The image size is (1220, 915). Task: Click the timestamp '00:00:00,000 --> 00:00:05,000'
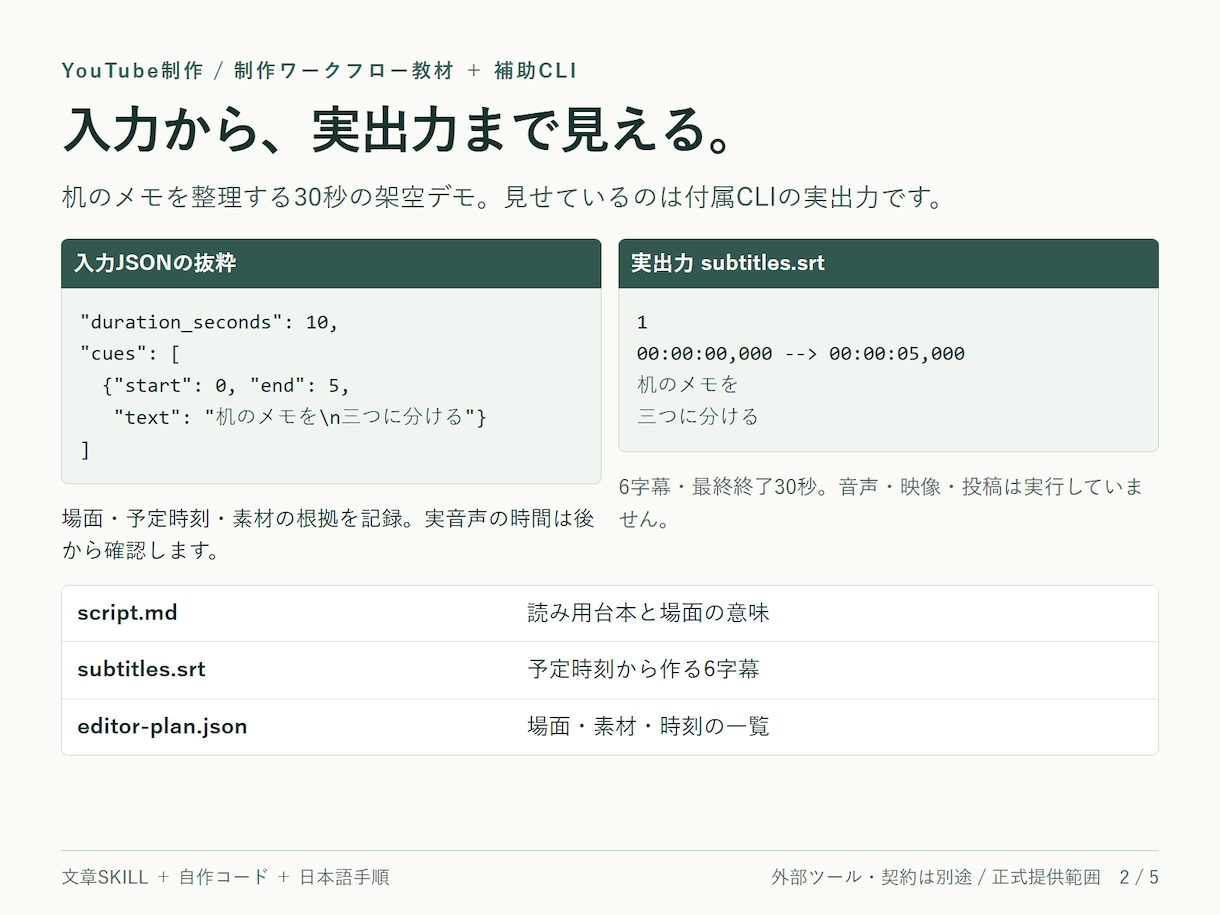[801, 354]
